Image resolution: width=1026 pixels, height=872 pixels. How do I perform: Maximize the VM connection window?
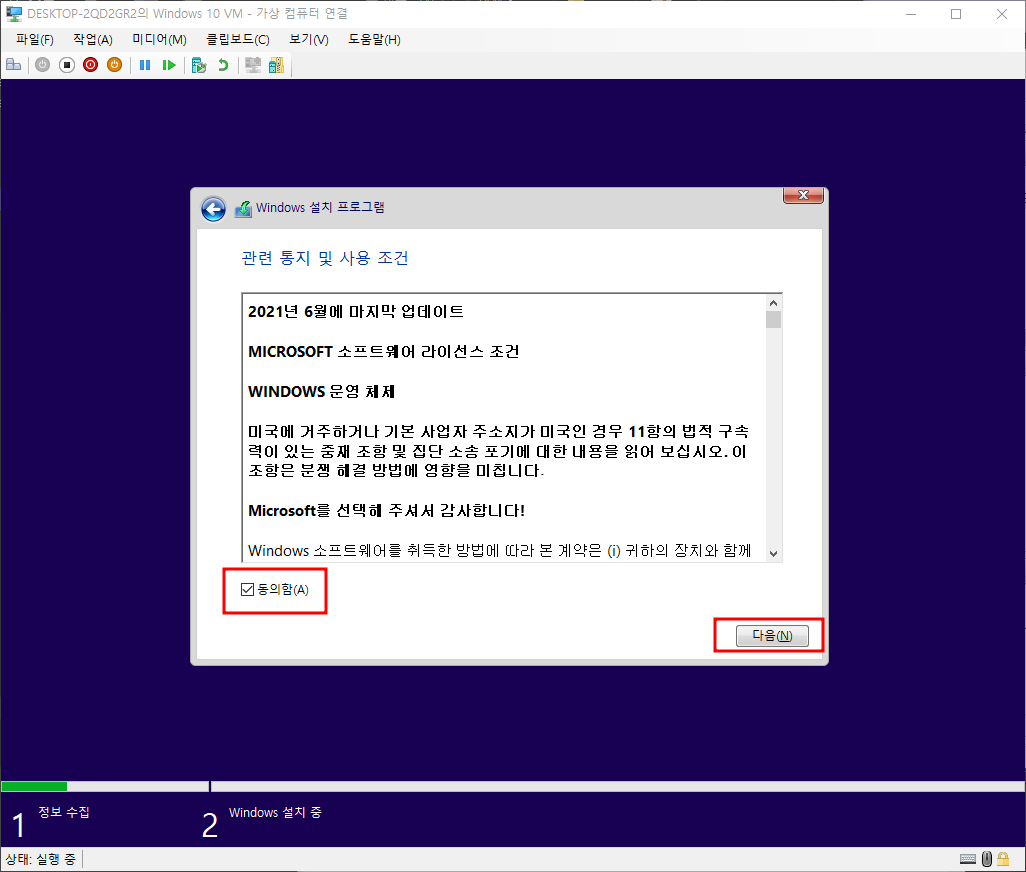[956, 14]
